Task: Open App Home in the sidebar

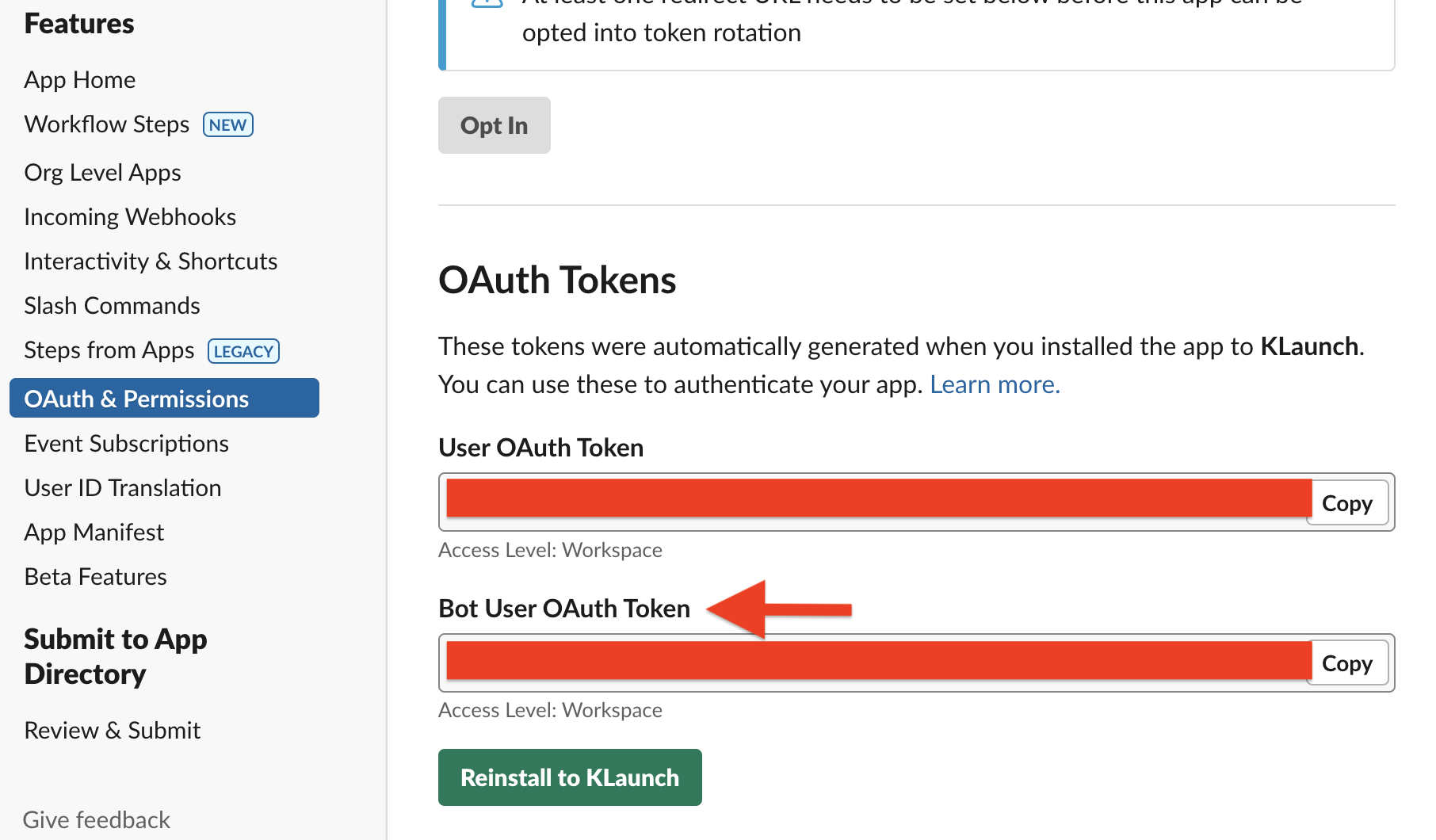Action: pos(80,80)
